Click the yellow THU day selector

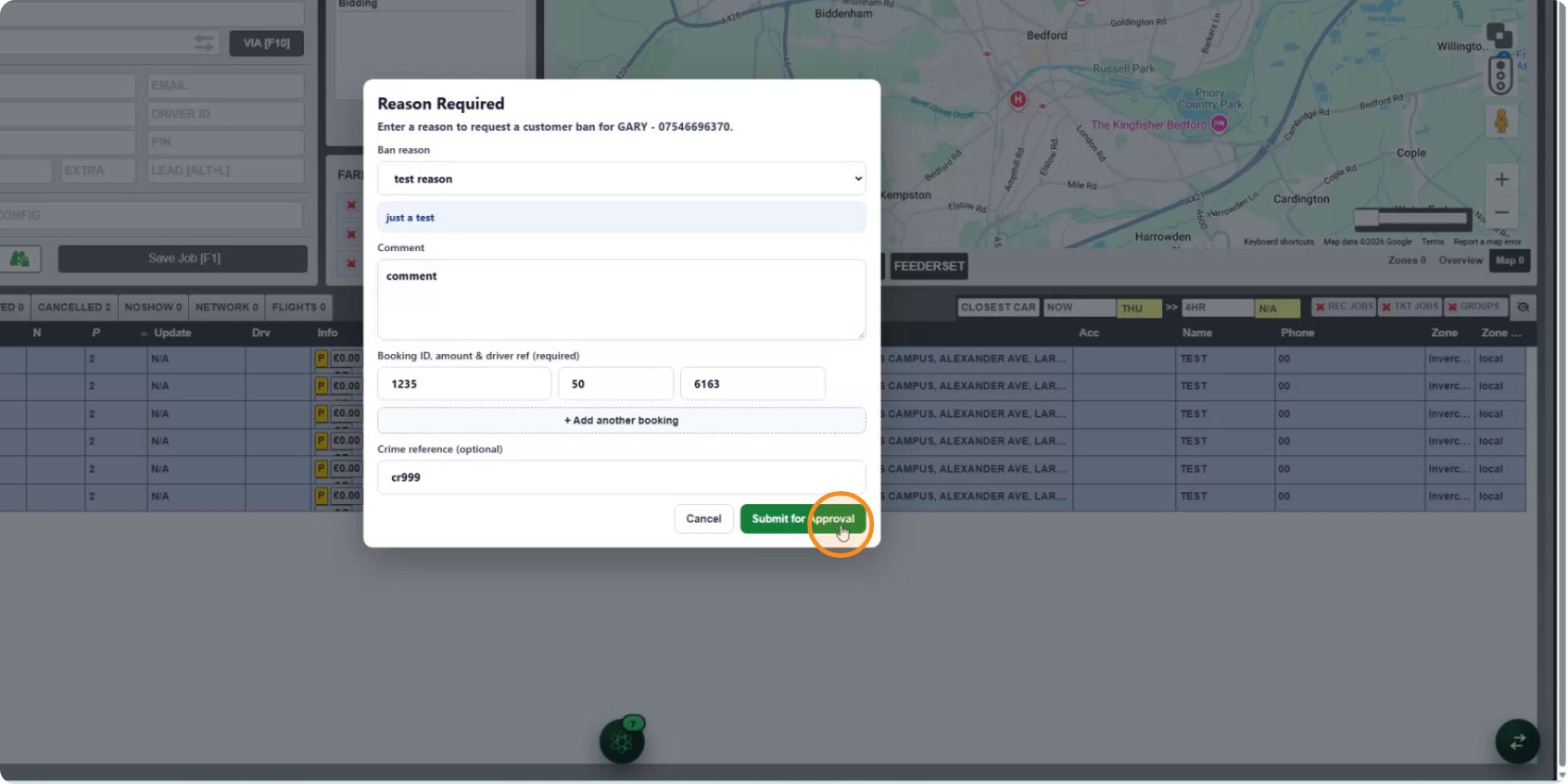(1139, 309)
